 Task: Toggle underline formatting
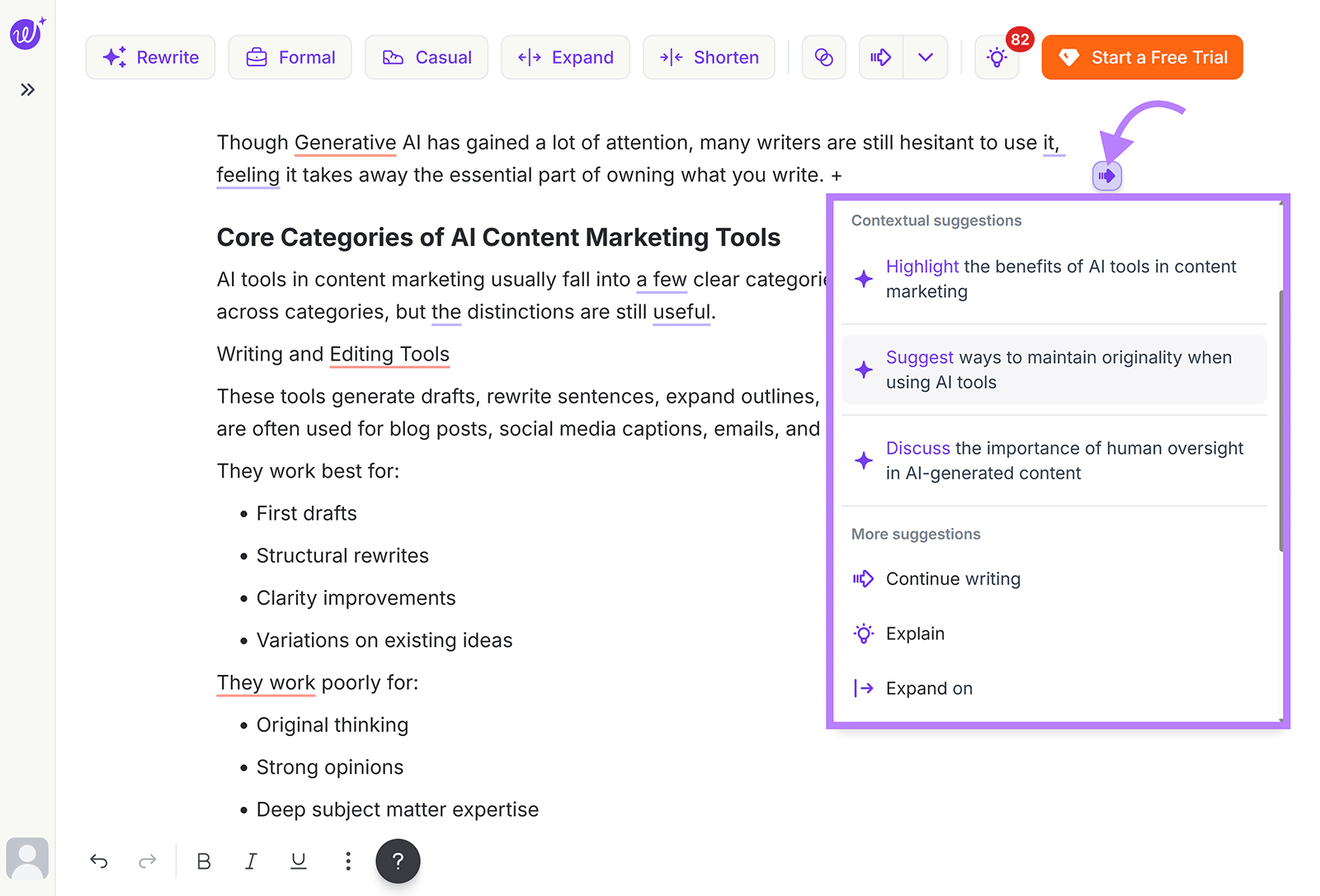click(x=299, y=861)
